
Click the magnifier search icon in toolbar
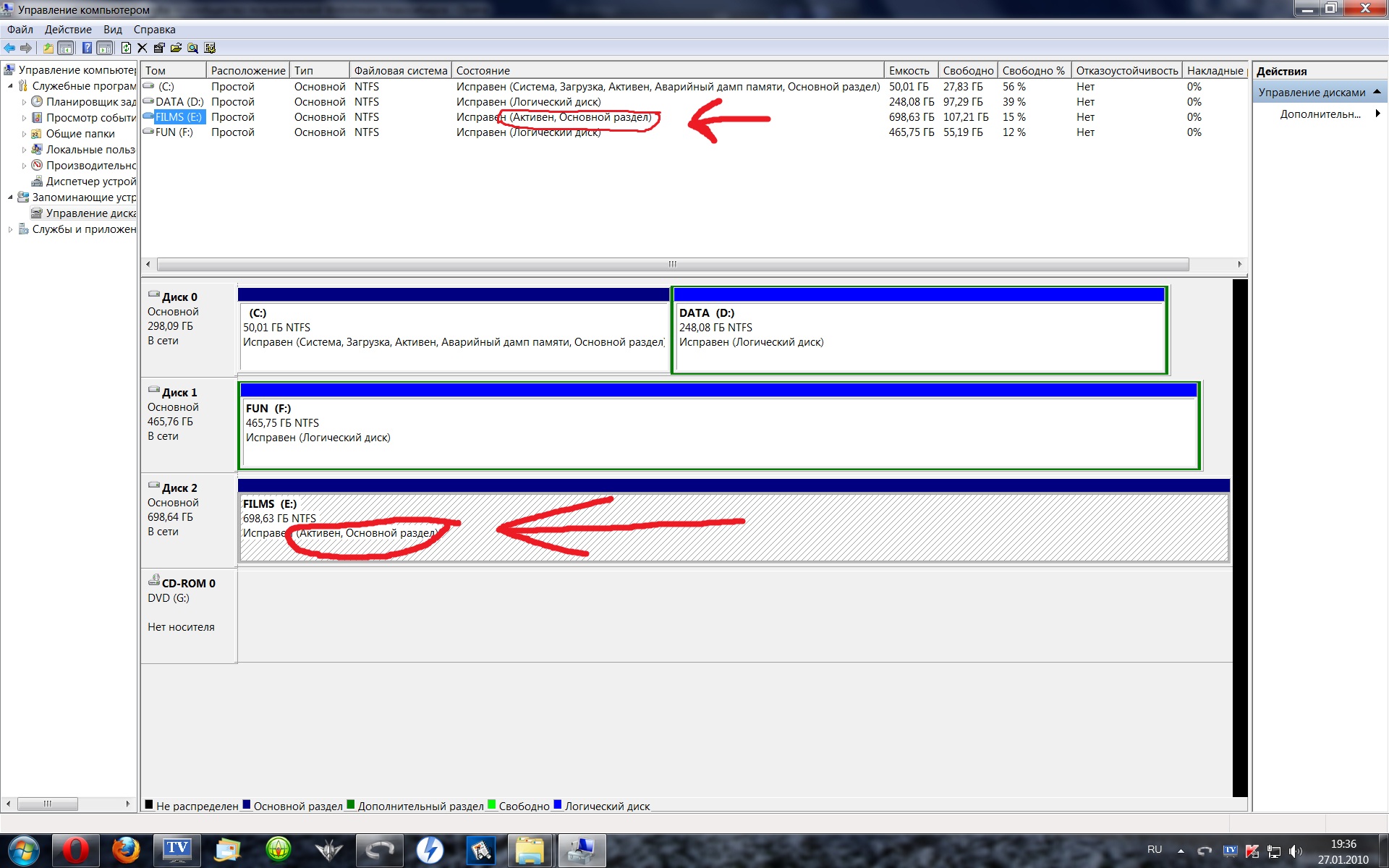point(192,48)
